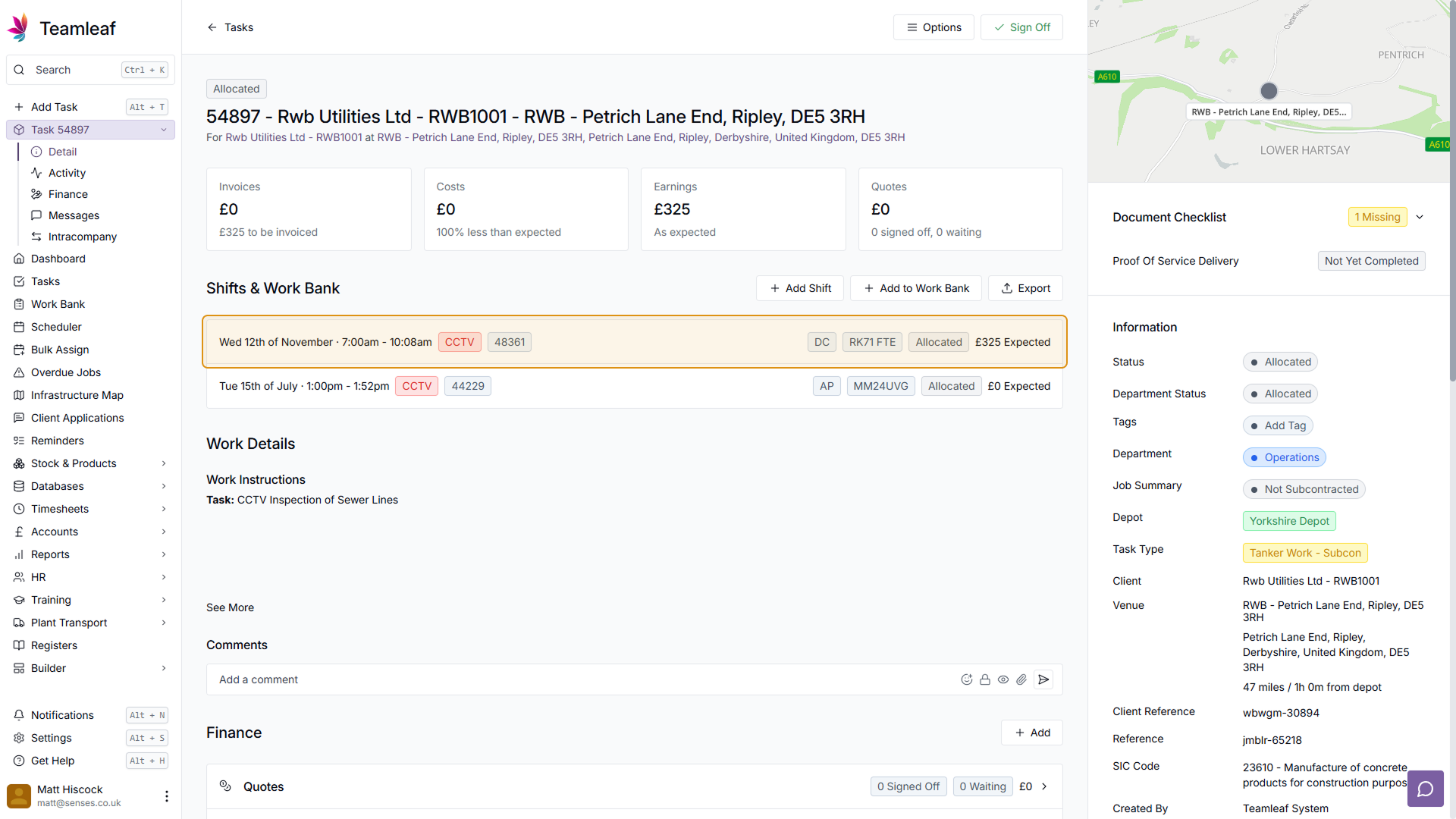
Task: Click Add button in Finance section
Action: point(1032,733)
